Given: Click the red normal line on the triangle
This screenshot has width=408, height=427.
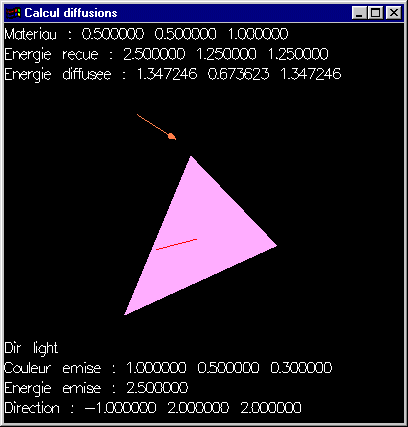Looking at the screenshot, I should (176, 244).
